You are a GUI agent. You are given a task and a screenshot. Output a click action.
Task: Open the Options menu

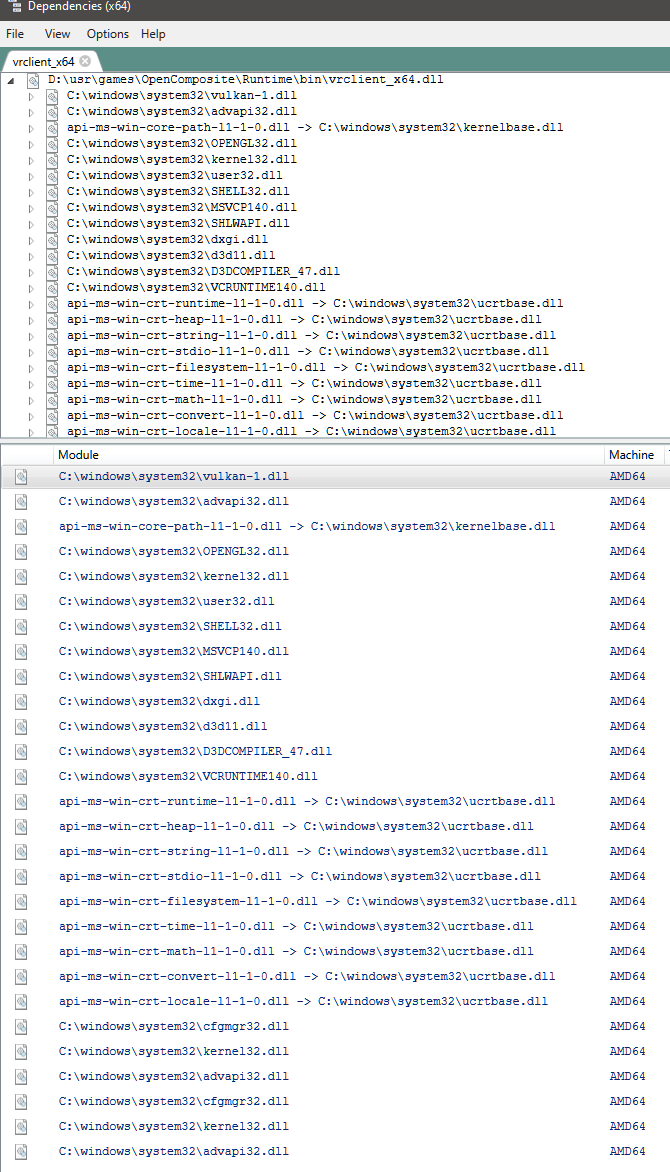pyautogui.click(x=108, y=34)
